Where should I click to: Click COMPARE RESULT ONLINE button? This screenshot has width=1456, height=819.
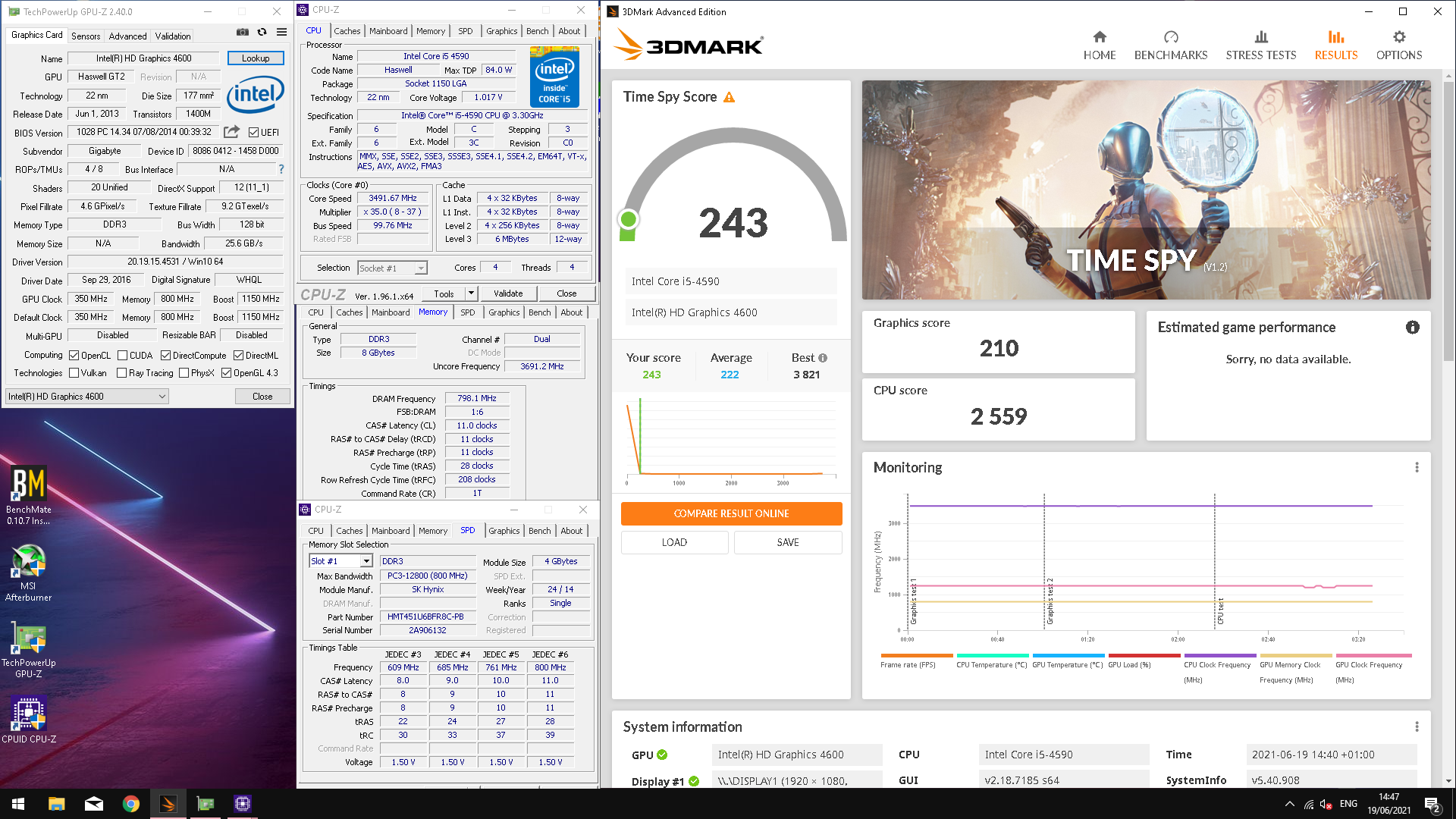[732, 513]
